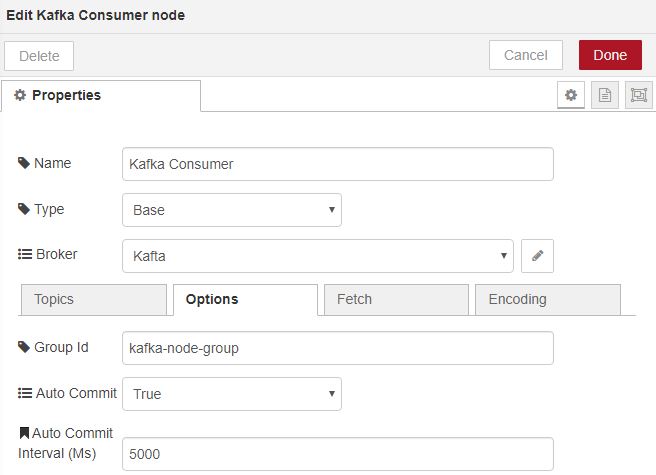Select the Properties tab
This screenshot has width=656, height=475.
(101, 96)
